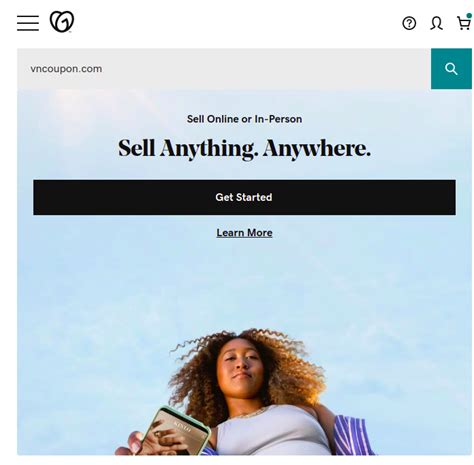This screenshot has width=474, height=465.
Task: Click the purple striped sleeve in the hero photo
Action: click(353, 435)
